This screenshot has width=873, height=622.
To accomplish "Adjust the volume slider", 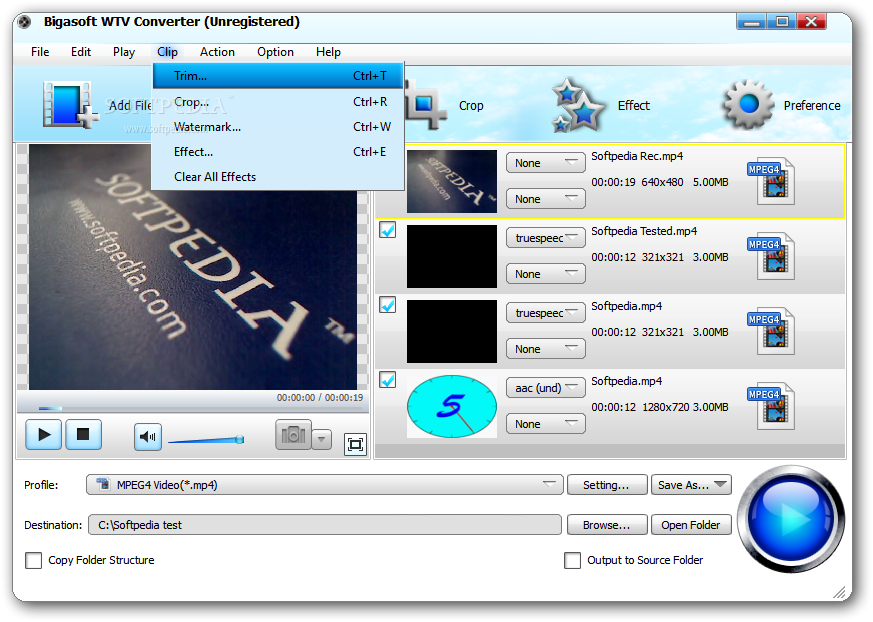I will pyautogui.click(x=206, y=440).
